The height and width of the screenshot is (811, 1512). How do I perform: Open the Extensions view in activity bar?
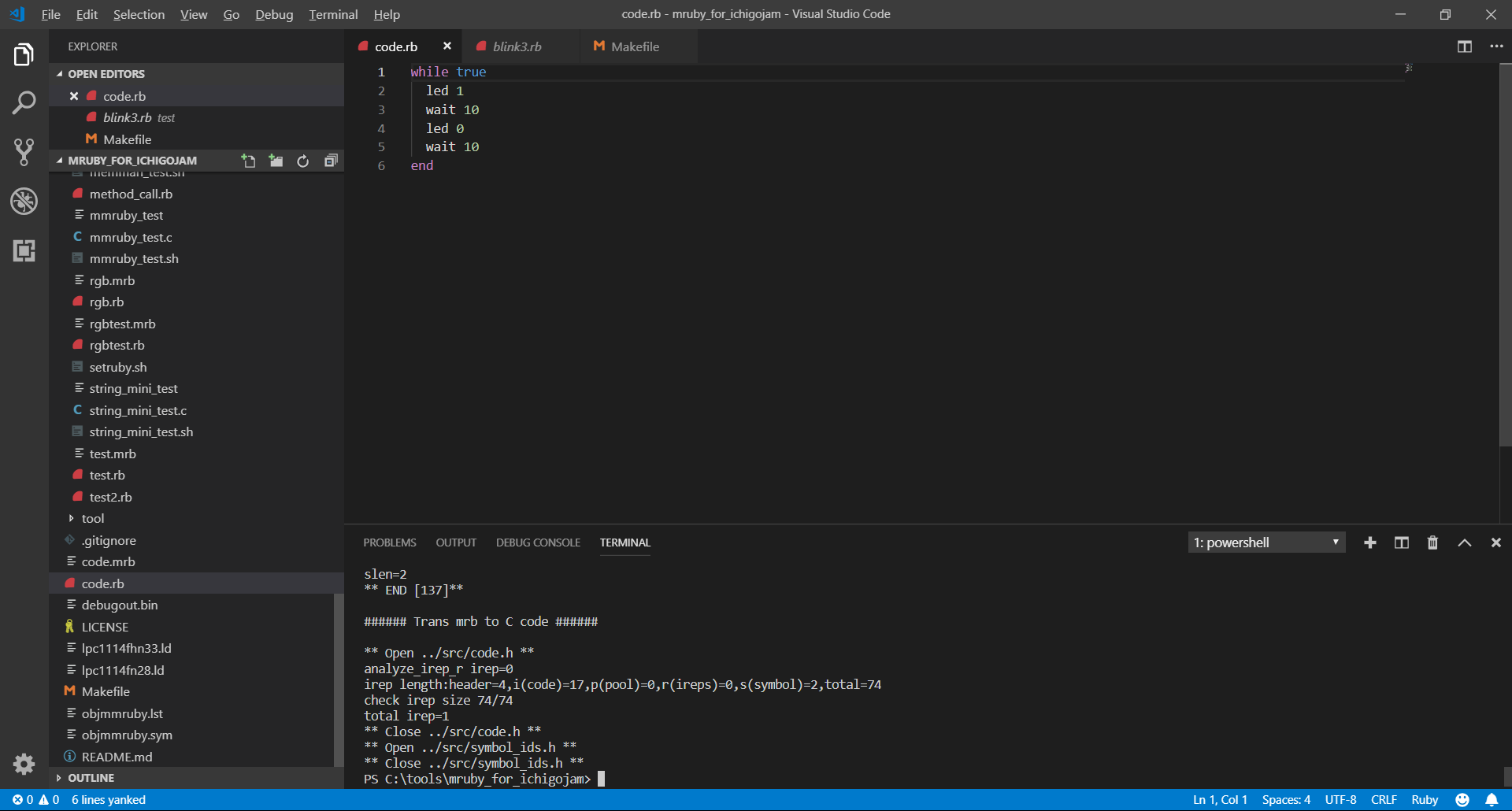click(x=24, y=250)
